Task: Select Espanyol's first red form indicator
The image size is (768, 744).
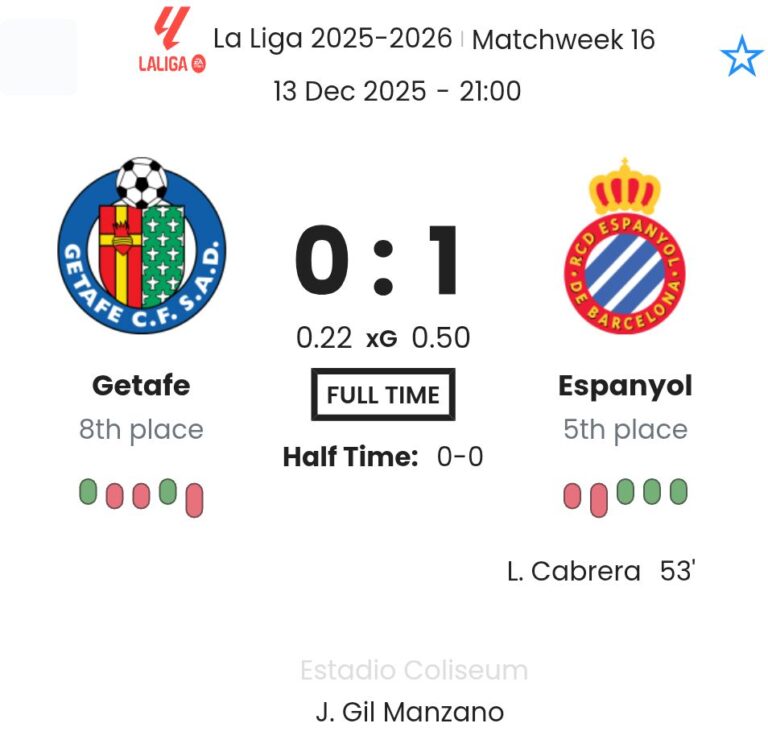Action: 572,495
